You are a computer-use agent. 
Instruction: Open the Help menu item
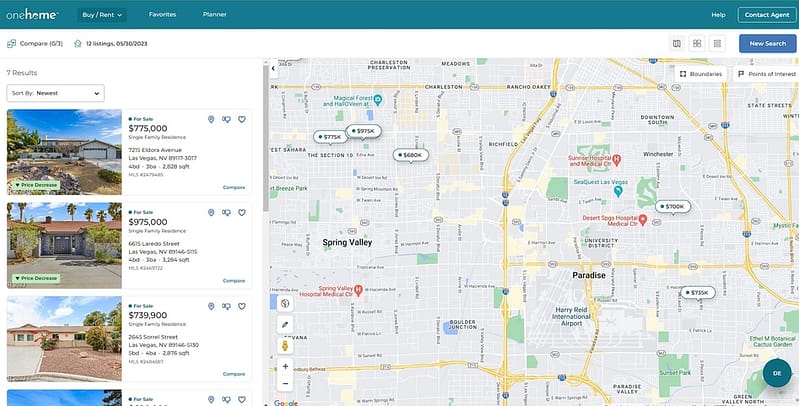coord(718,15)
